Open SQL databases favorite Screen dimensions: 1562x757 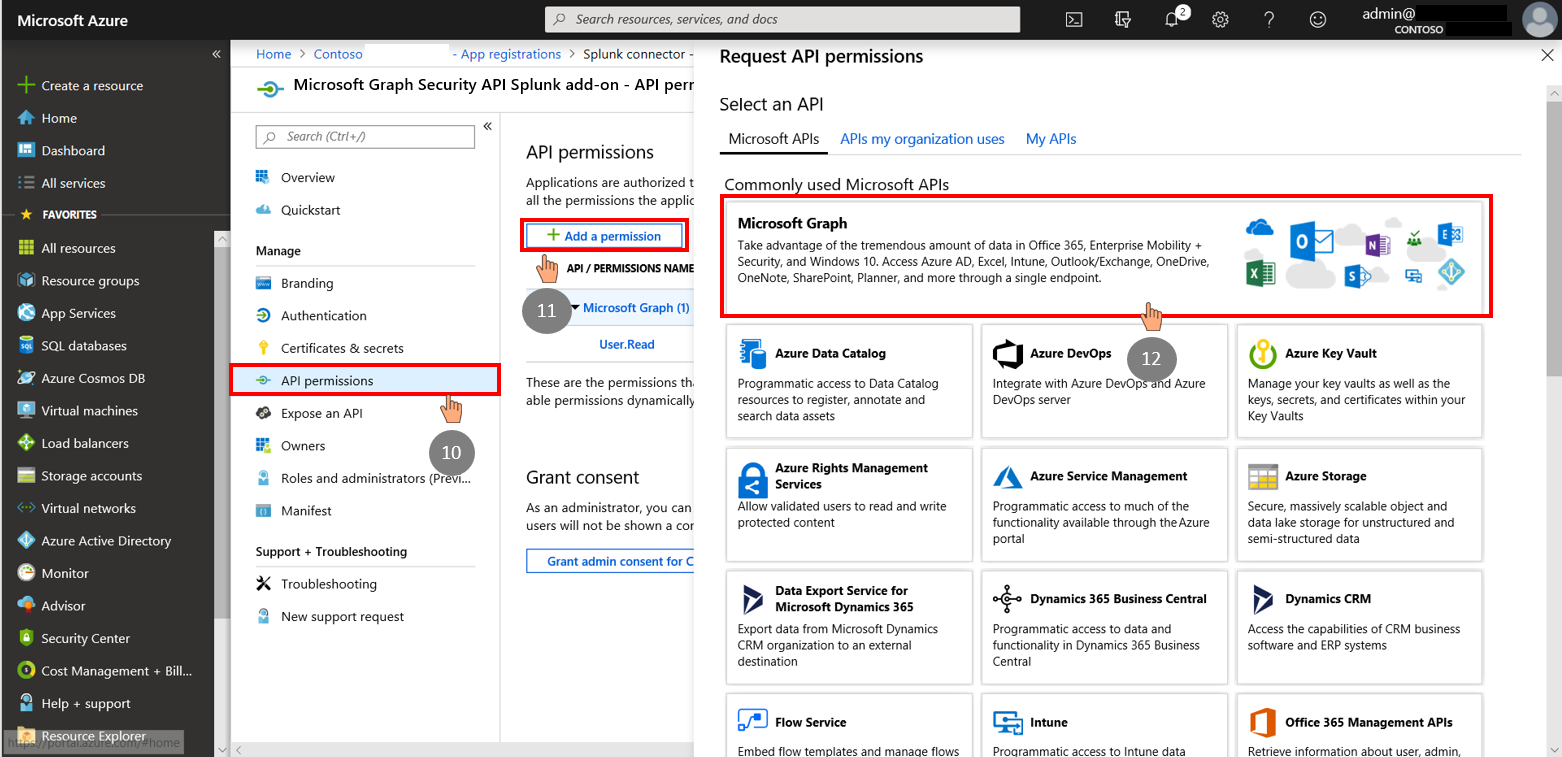pyautogui.click(x=84, y=346)
